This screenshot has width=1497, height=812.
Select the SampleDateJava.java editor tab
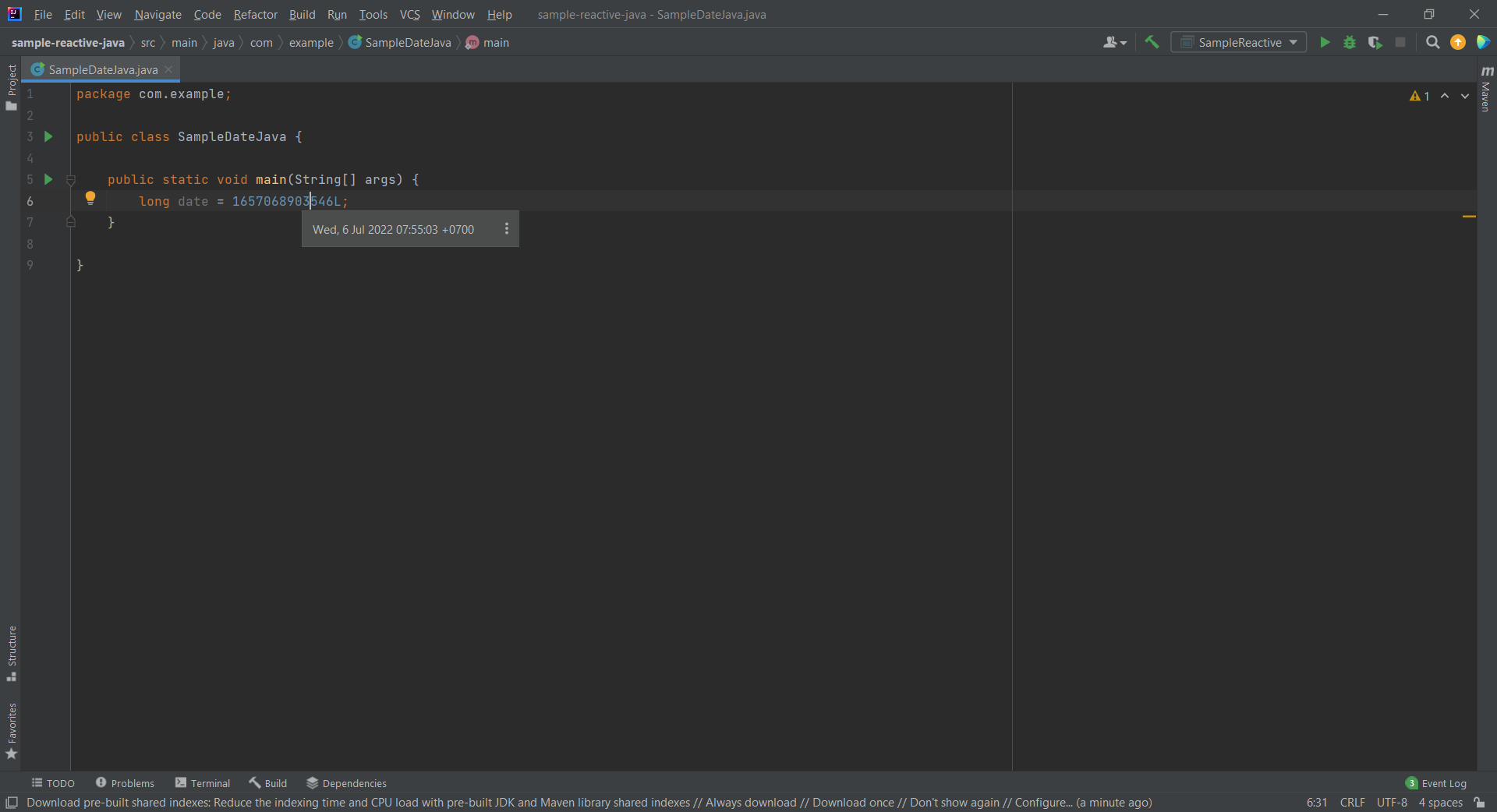[x=102, y=69]
